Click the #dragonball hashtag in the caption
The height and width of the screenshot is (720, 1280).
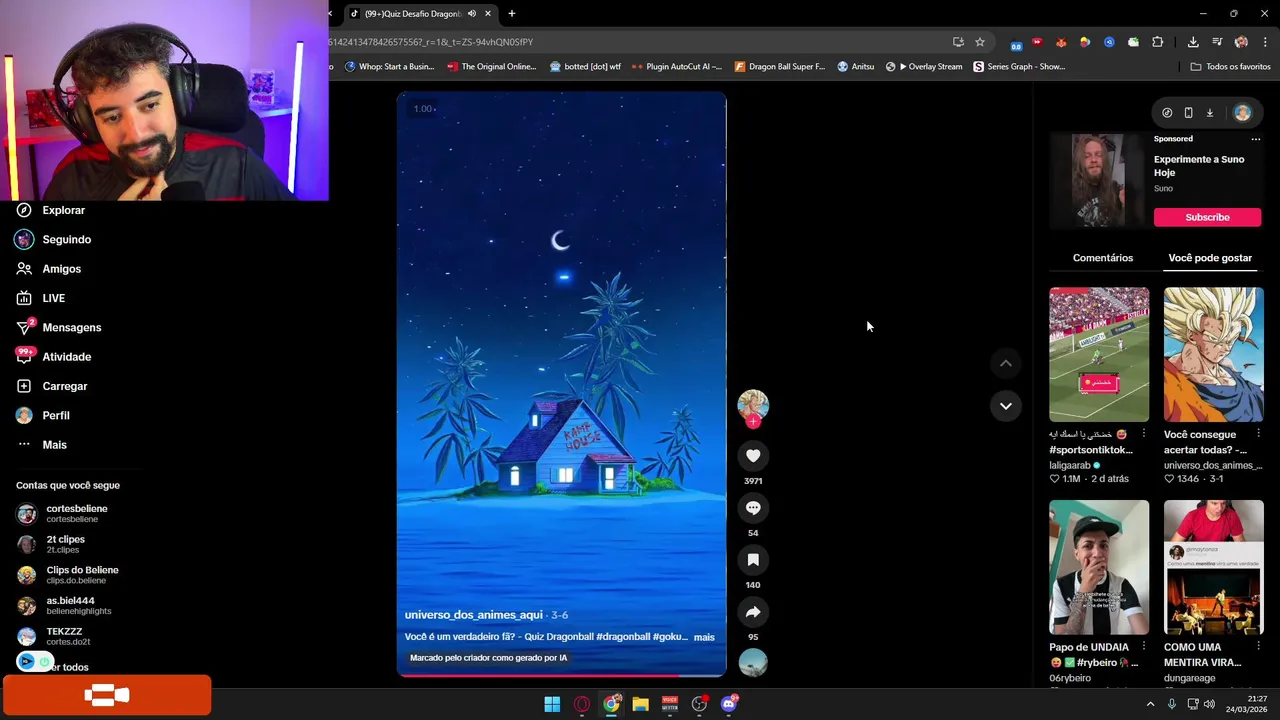pos(623,637)
